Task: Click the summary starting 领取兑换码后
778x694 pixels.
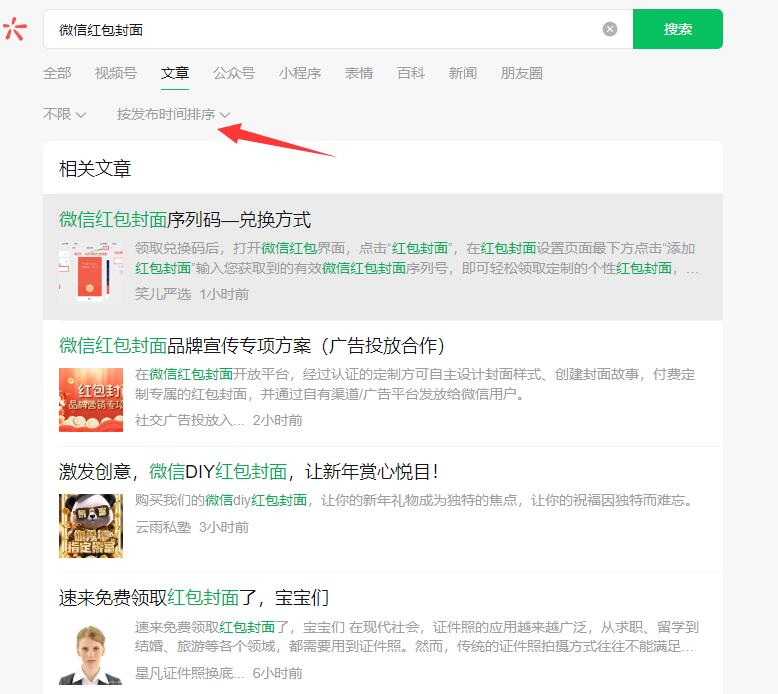Action: coord(417,258)
